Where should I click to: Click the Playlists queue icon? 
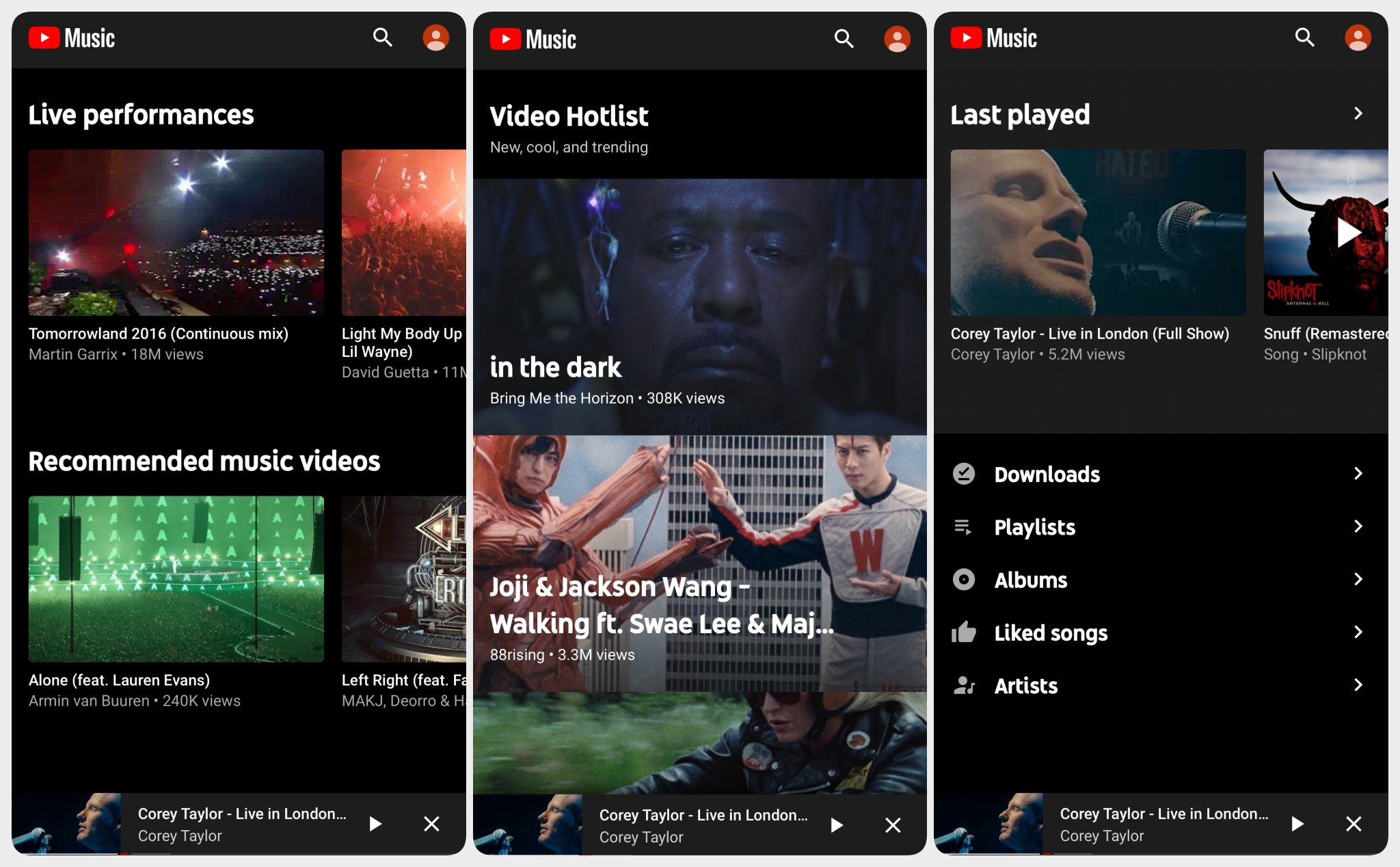963,526
